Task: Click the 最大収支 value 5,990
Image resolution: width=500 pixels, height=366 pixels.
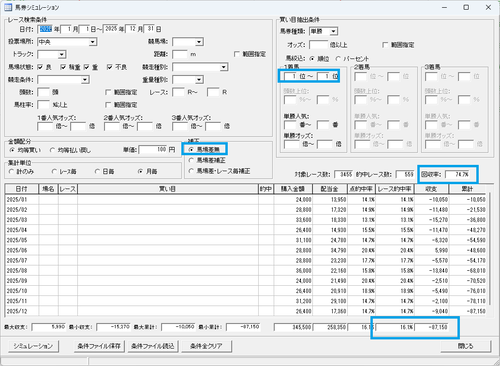Action: [x=49, y=327]
